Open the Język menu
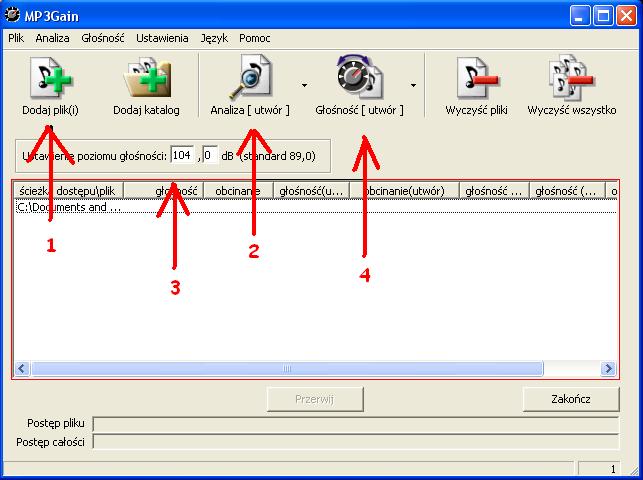 click(x=214, y=38)
